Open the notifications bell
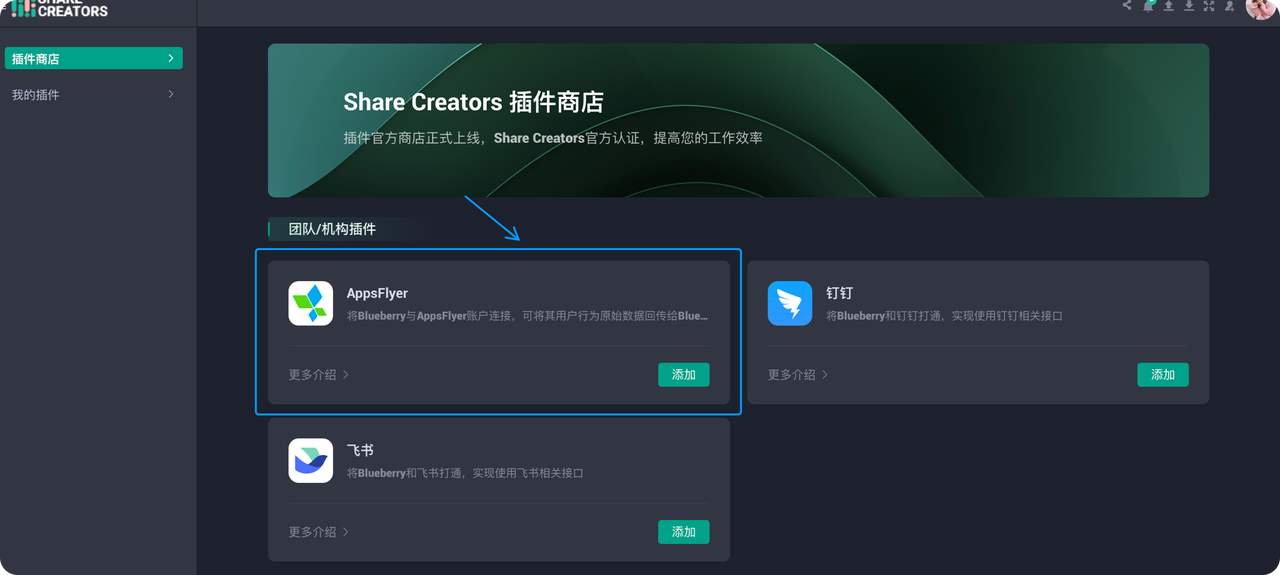 [x=1148, y=5]
